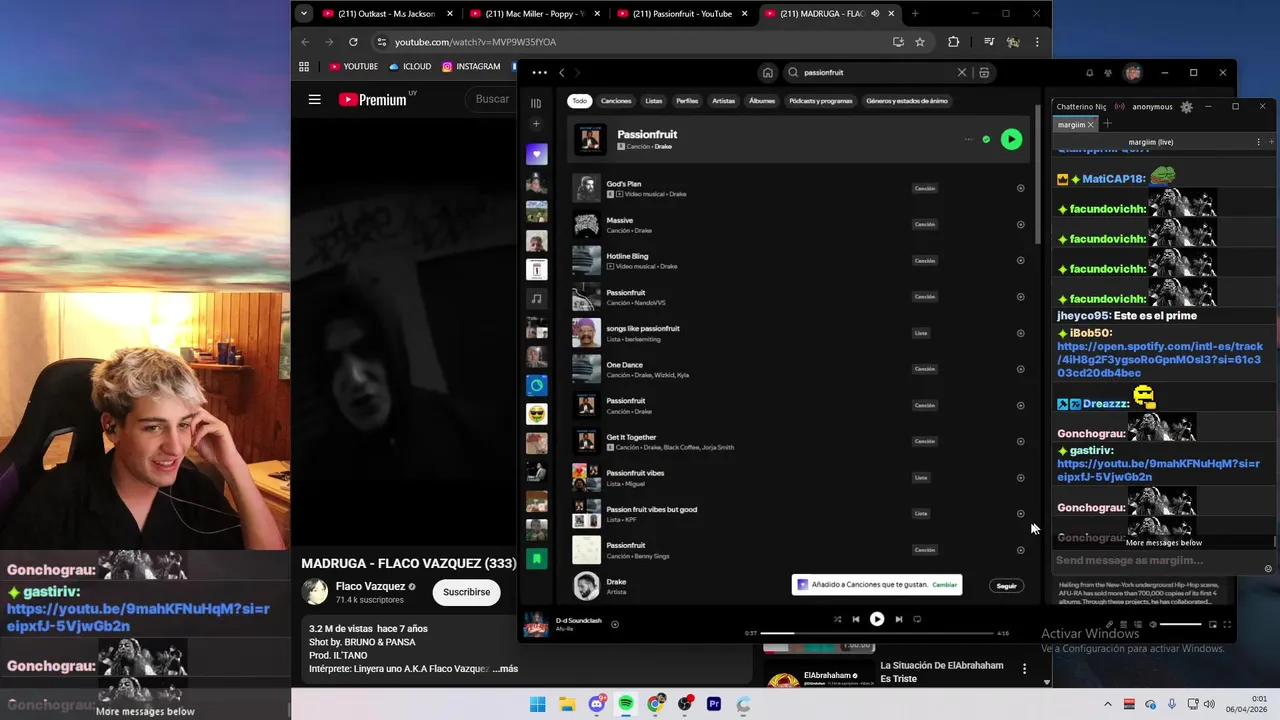This screenshot has height=720, width=1280.
Task: Open Spotify home via house icon
Action: [767, 73]
